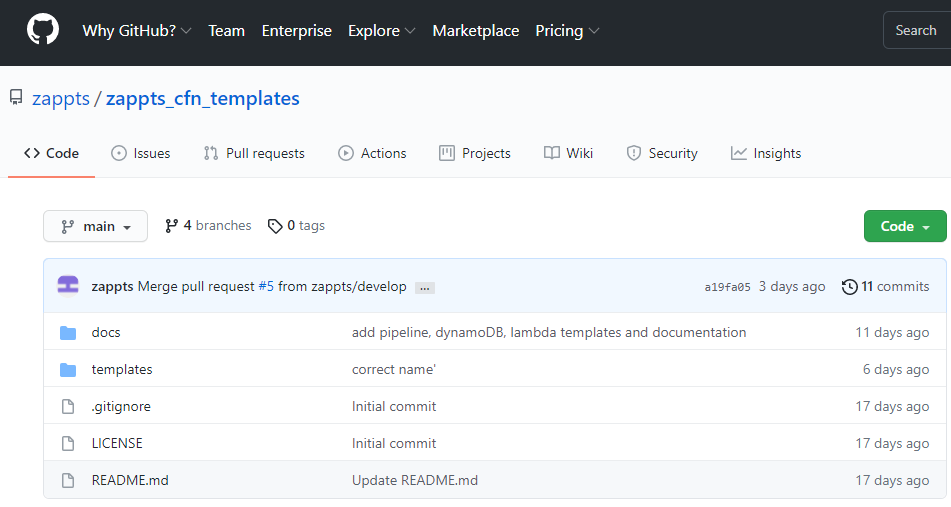The image size is (951, 507).
Task: Select the Code tab
Action: point(52,153)
